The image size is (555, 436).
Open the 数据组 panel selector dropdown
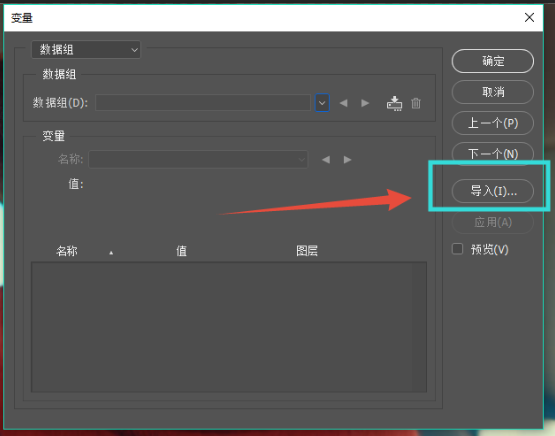86,50
